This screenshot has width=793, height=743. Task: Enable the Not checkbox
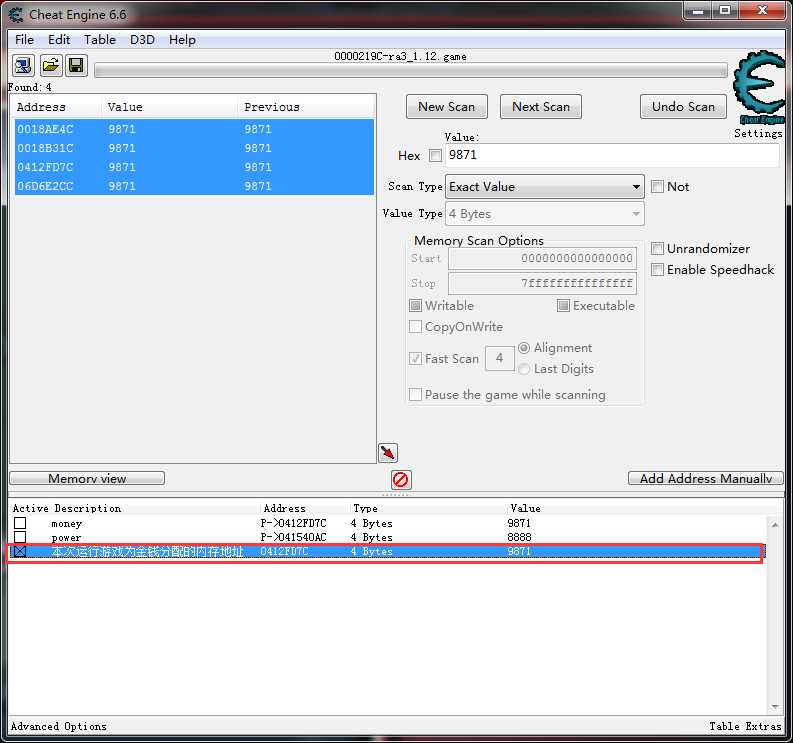tap(657, 187)
